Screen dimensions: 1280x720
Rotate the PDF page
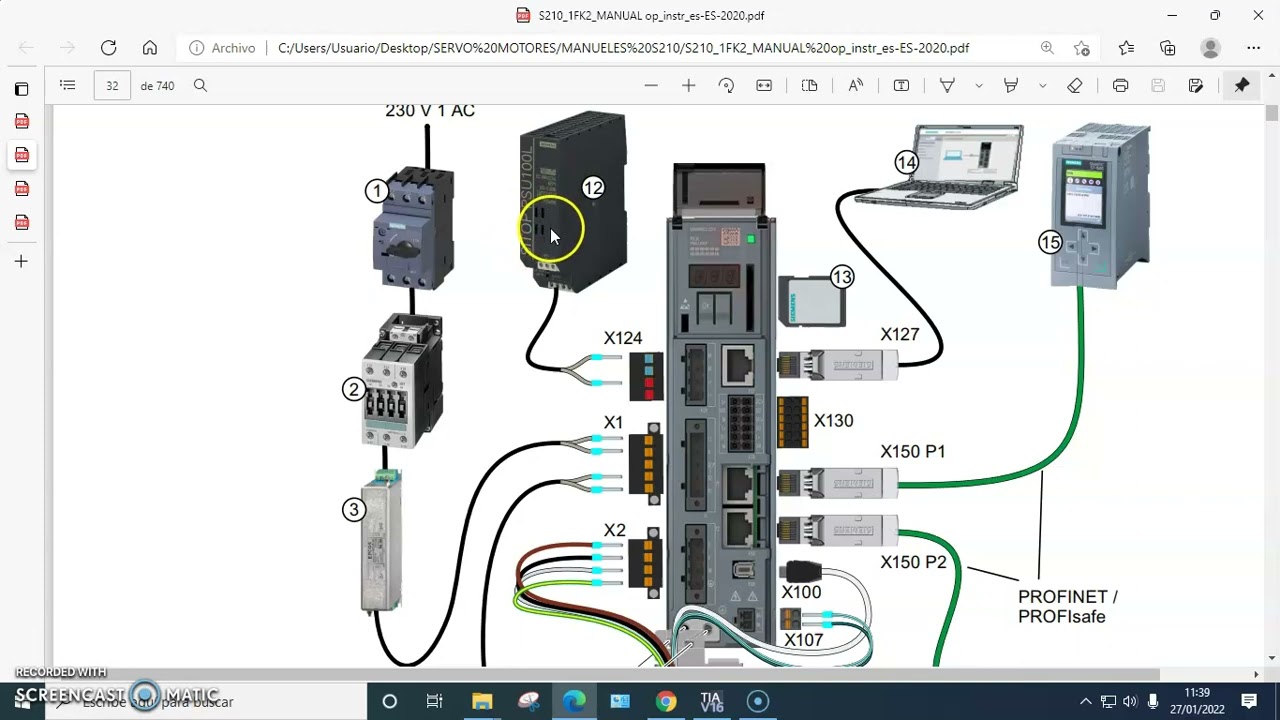(727, 86)
